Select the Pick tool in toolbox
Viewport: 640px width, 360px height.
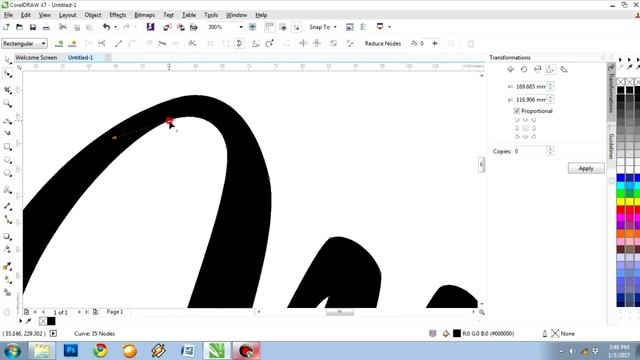(7, 60)
